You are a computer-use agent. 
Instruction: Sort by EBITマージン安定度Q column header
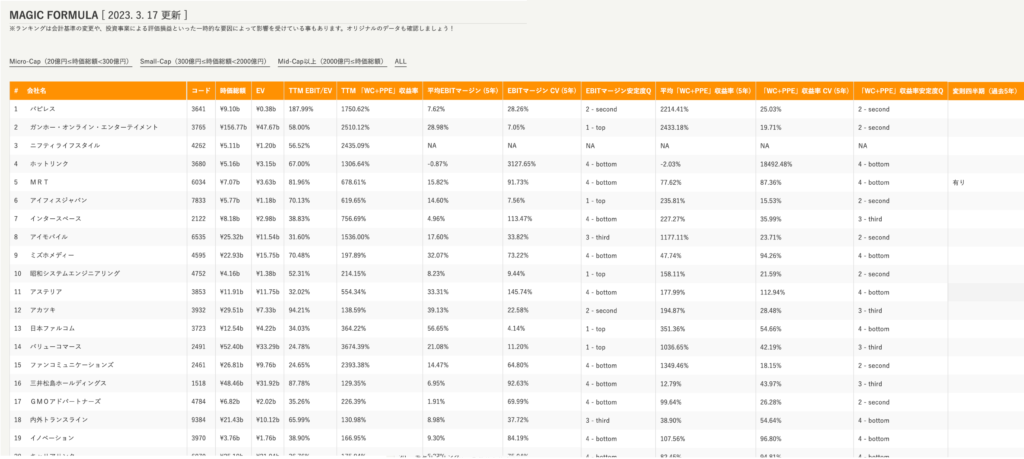click(618, 91)
